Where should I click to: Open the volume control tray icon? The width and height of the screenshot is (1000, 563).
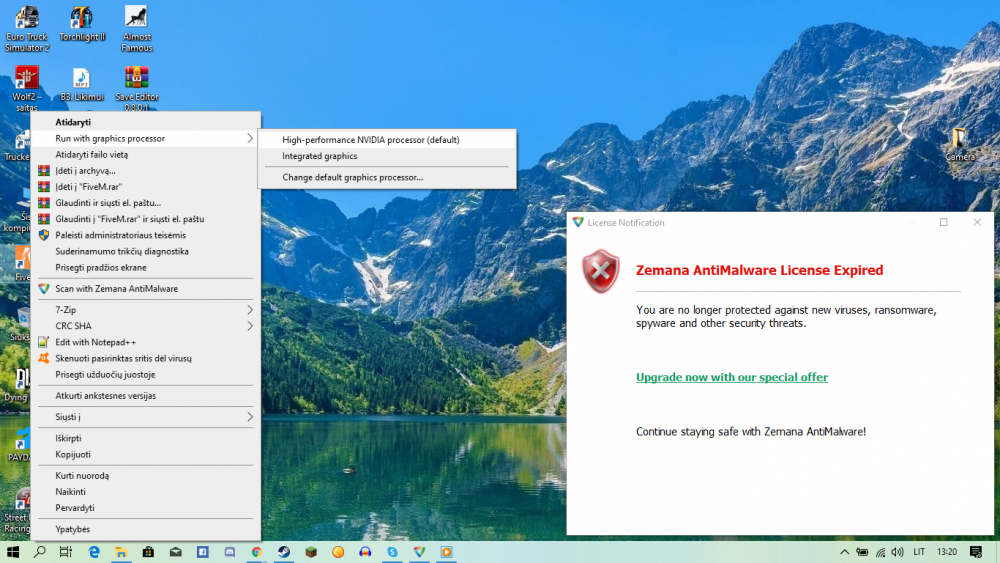(898, 552)
